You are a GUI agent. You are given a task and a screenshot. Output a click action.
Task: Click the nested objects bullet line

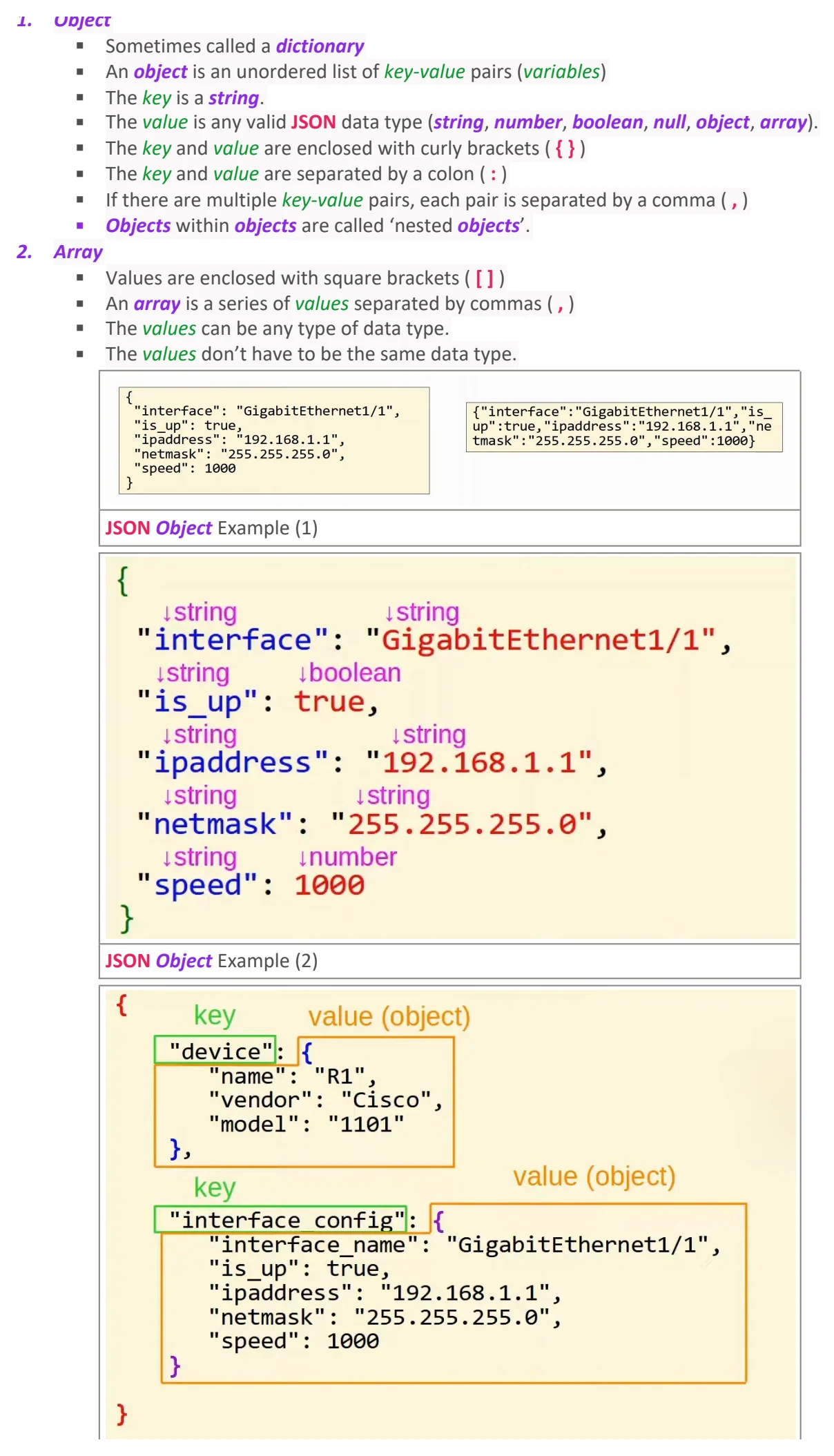click(x=318, y=226)
